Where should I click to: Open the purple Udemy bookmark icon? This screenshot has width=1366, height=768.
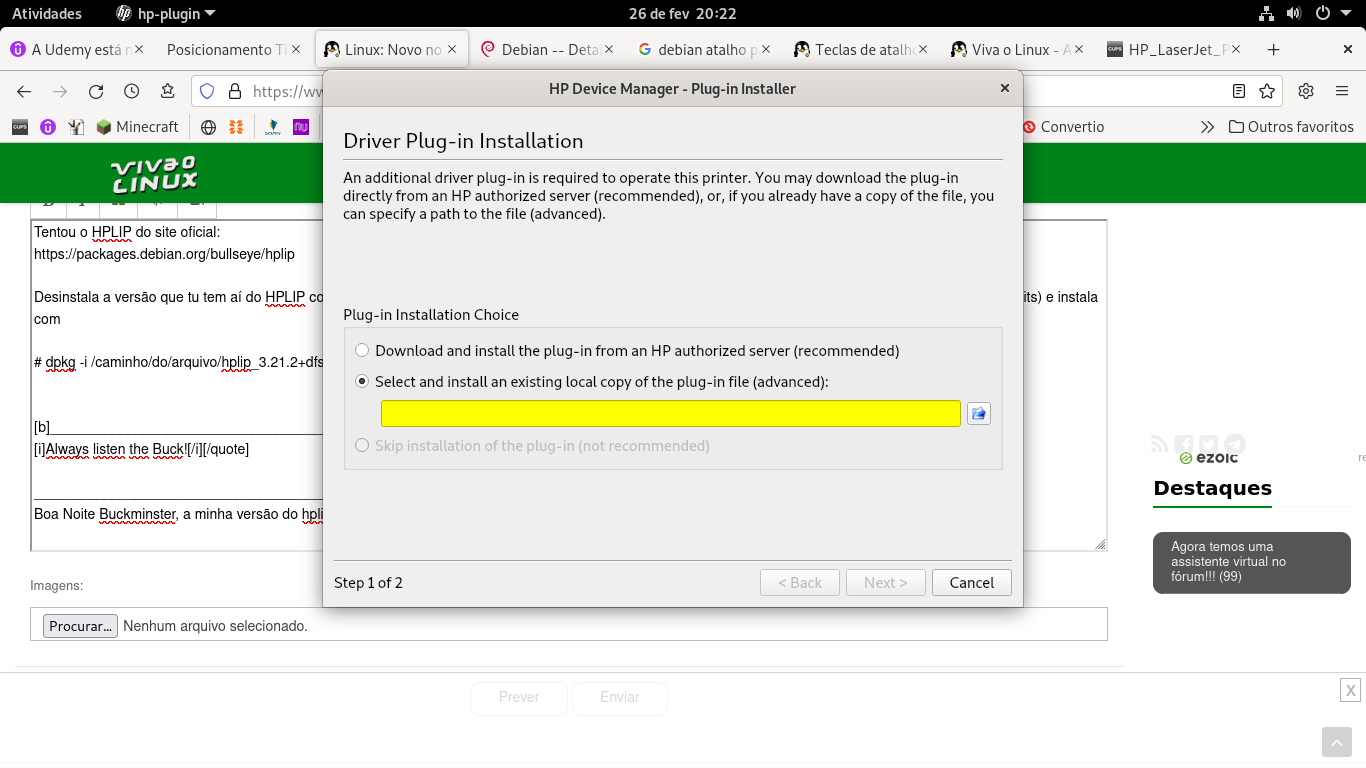click(x=48, y=127)
